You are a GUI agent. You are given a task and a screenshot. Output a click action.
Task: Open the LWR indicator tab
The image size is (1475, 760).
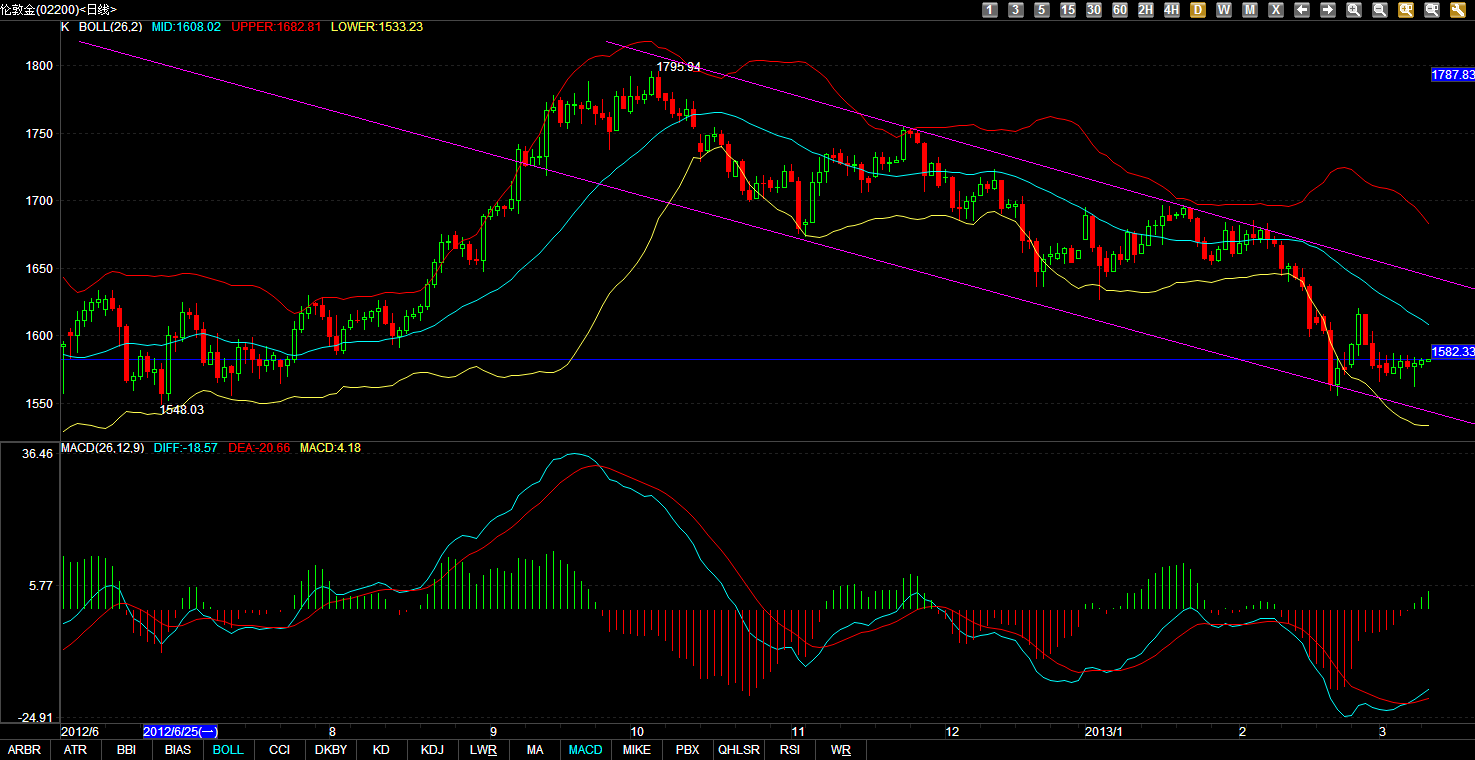coord(483,750)
